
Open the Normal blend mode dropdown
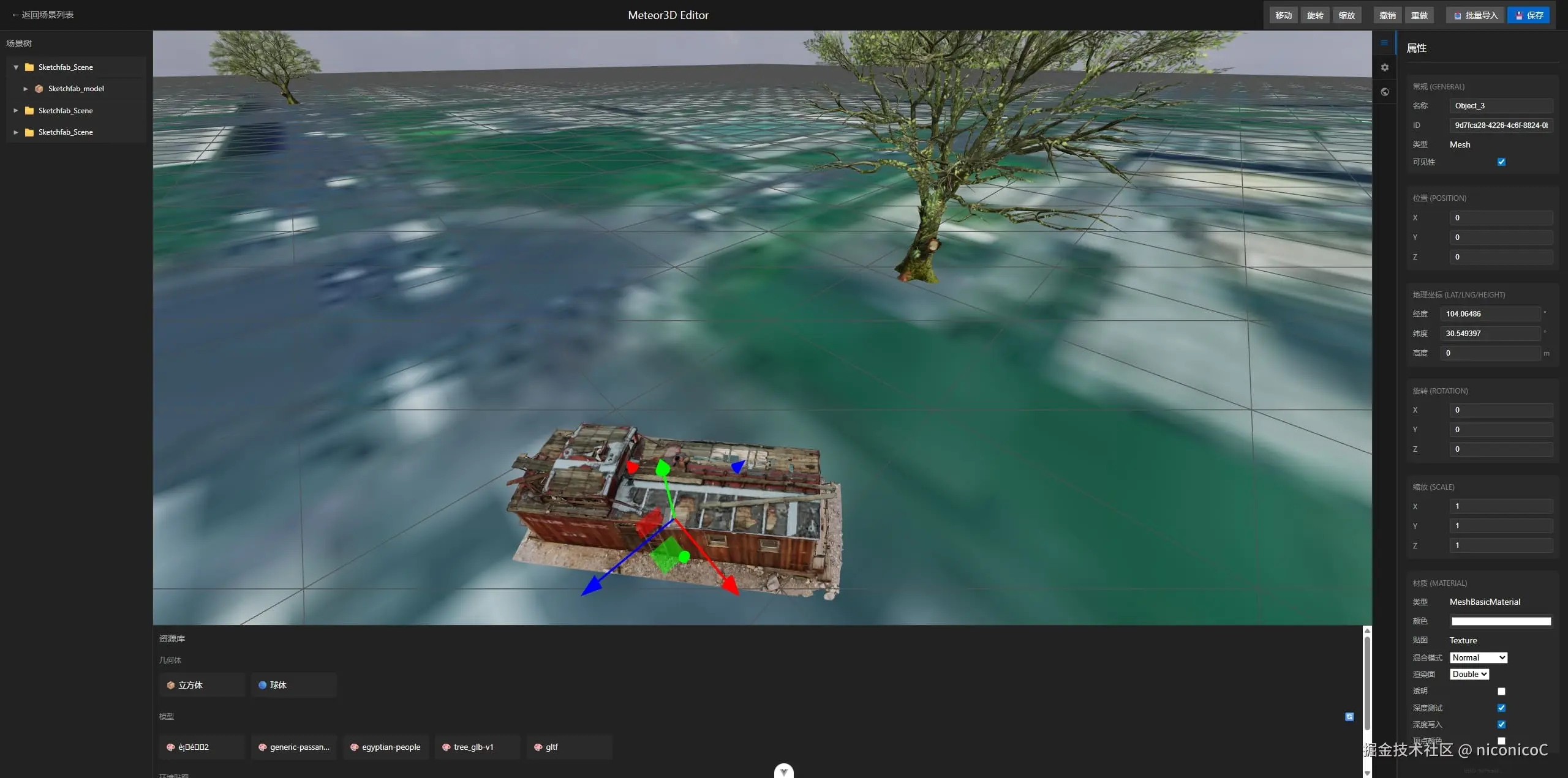1478,657
